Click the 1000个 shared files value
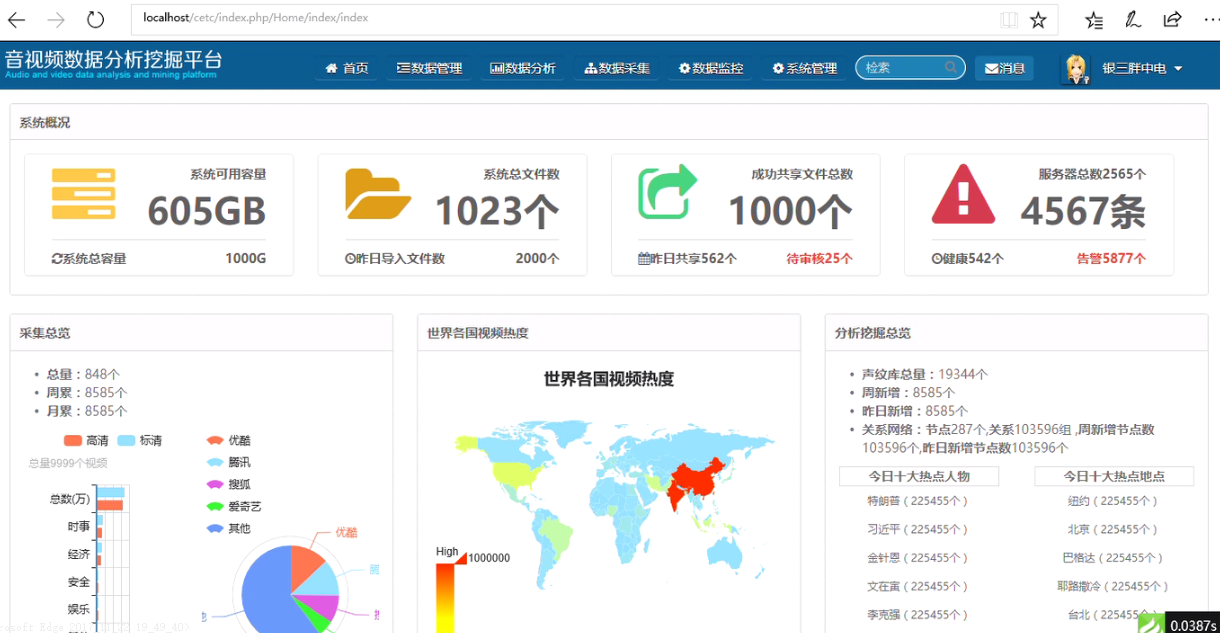The width and height of the screenshot is (1220, 633). point(790,211)
